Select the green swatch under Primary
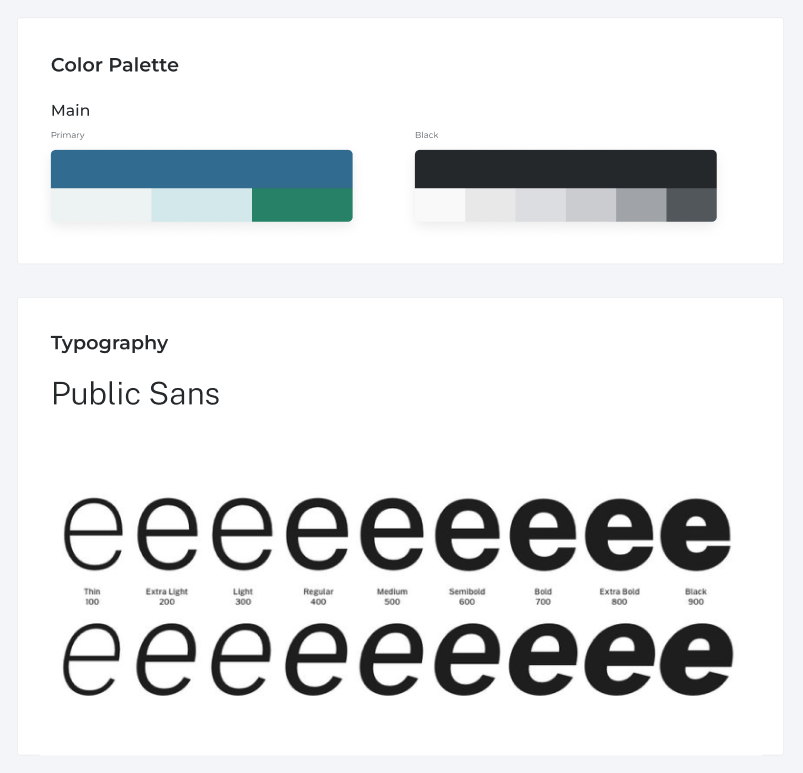The height and width of the screenshot is (773, 803). [x=302, y=205]
